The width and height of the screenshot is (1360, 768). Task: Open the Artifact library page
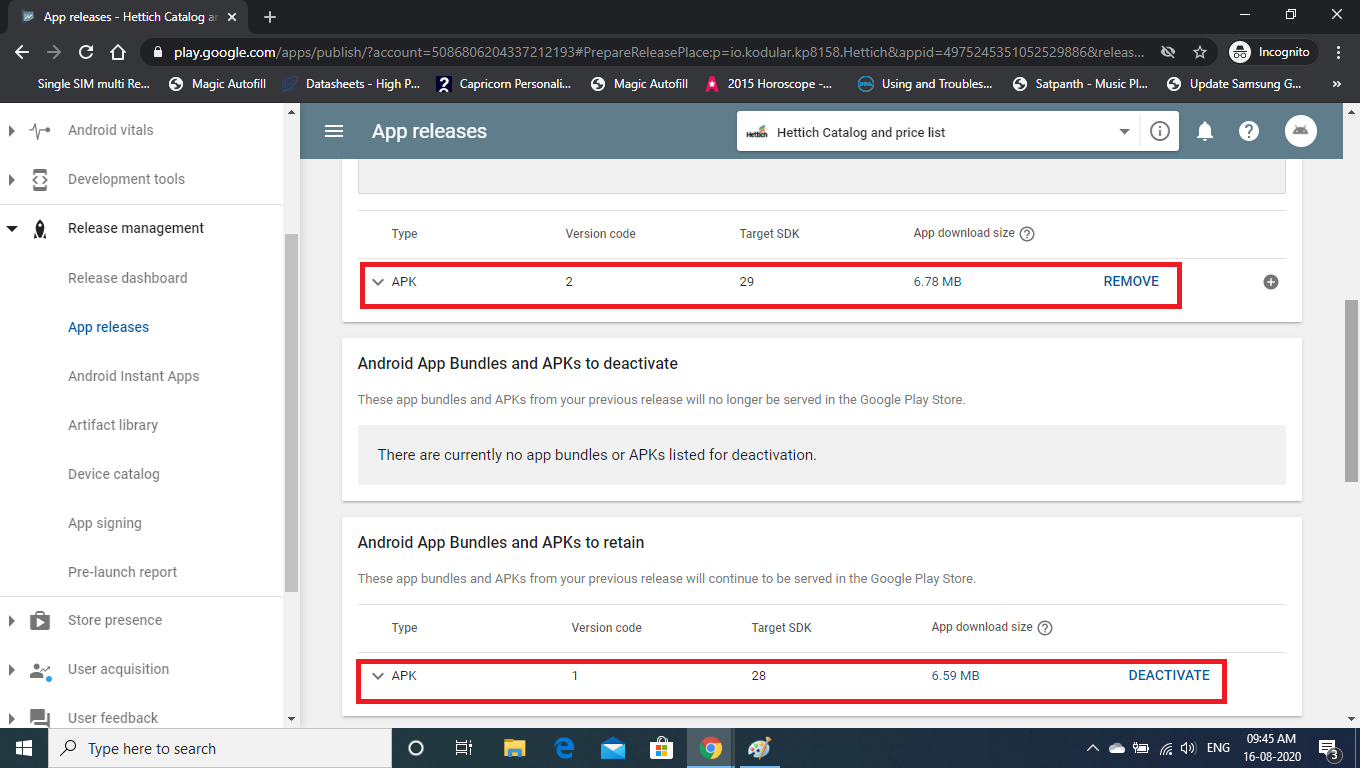(x=113, y=425)
